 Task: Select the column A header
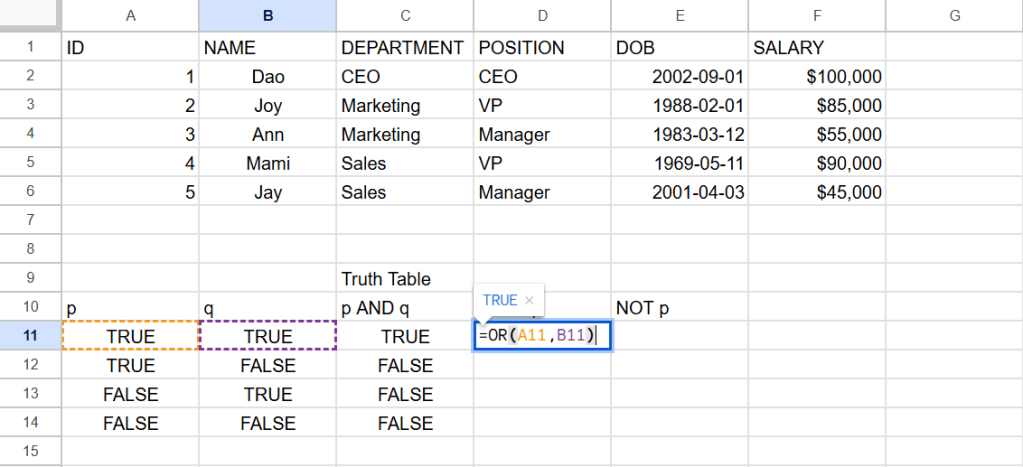(130, 15)
